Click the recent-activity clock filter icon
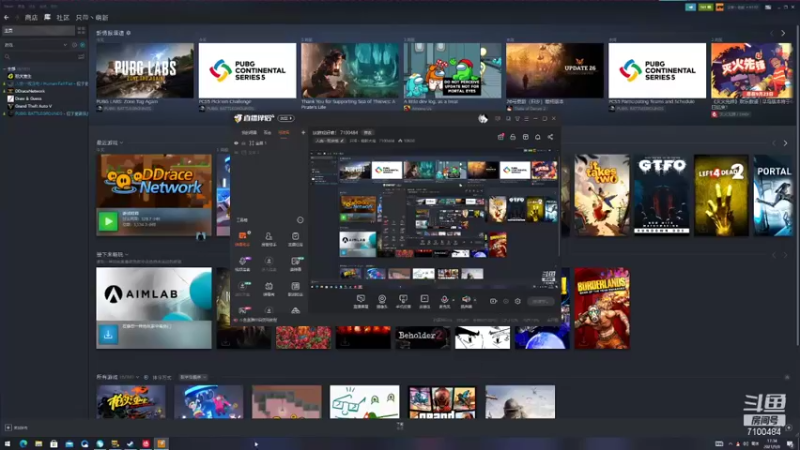Screen dimensions: 800x450 coord(74,45)
